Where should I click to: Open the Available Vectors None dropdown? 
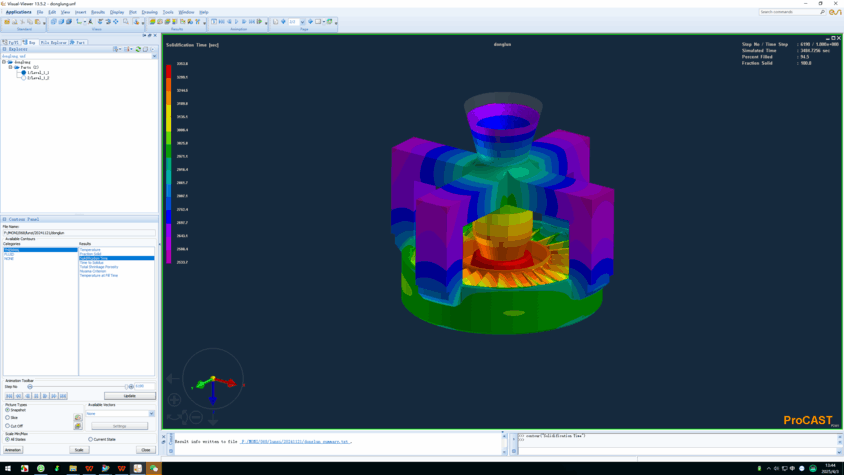[x=151, y=414]
